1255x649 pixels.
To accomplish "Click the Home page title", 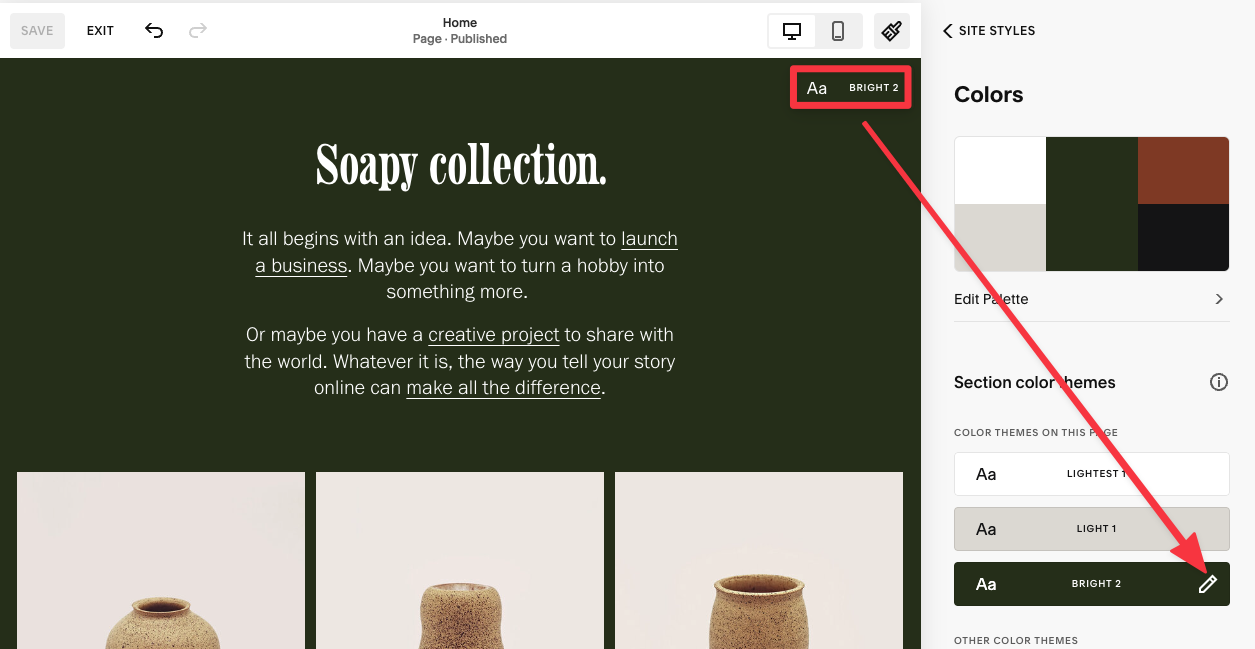I will pyautogui.click(x=459, y=22).
